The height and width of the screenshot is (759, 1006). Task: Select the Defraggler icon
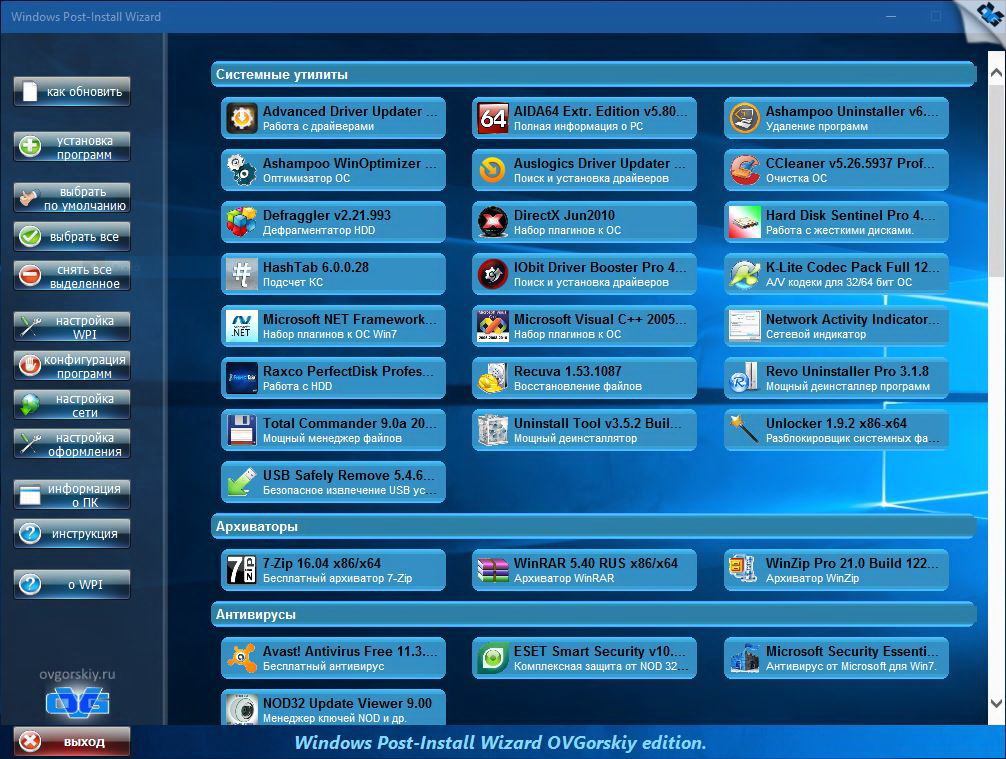tap(242, 222)
